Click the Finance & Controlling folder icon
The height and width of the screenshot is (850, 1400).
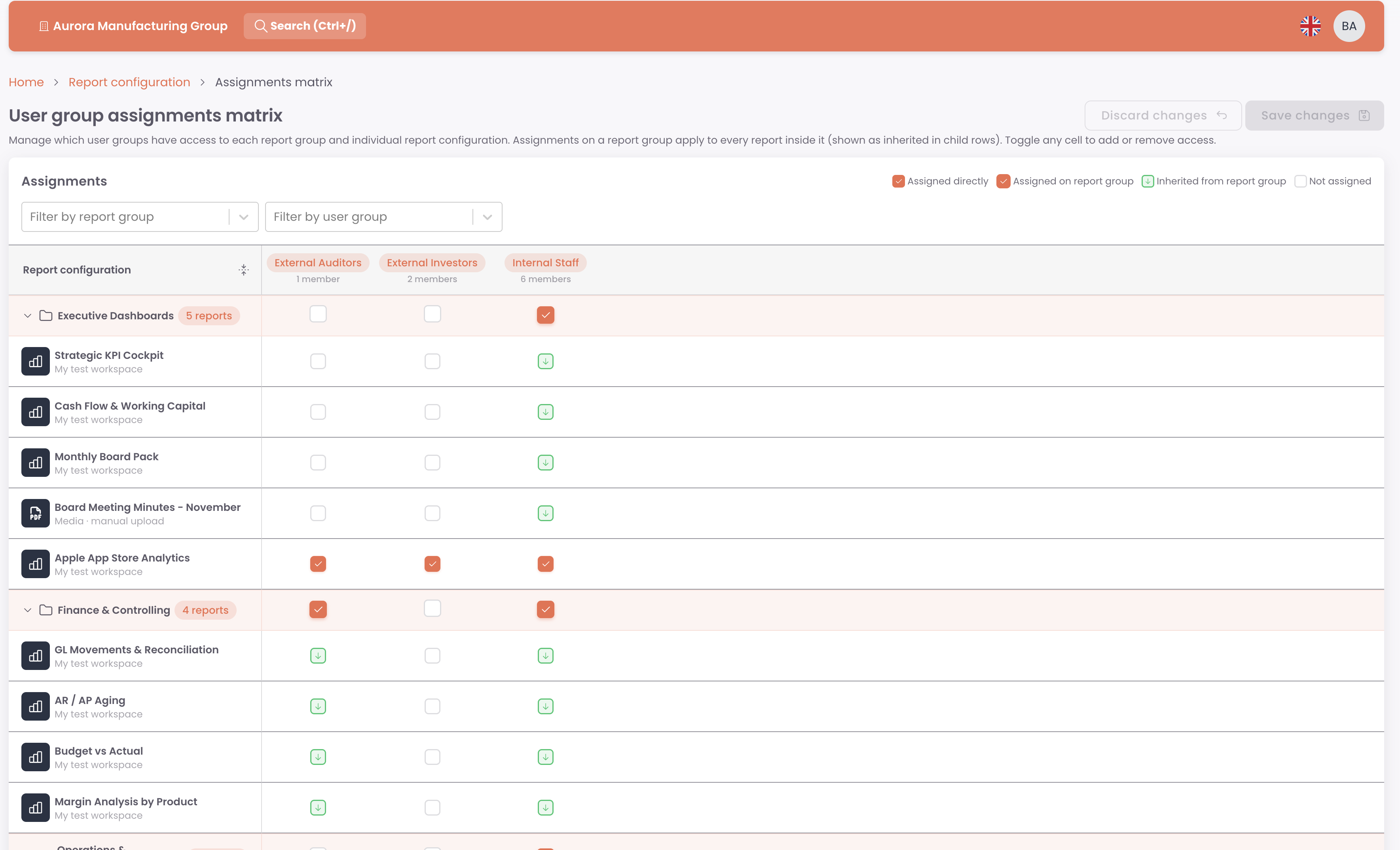46,610
